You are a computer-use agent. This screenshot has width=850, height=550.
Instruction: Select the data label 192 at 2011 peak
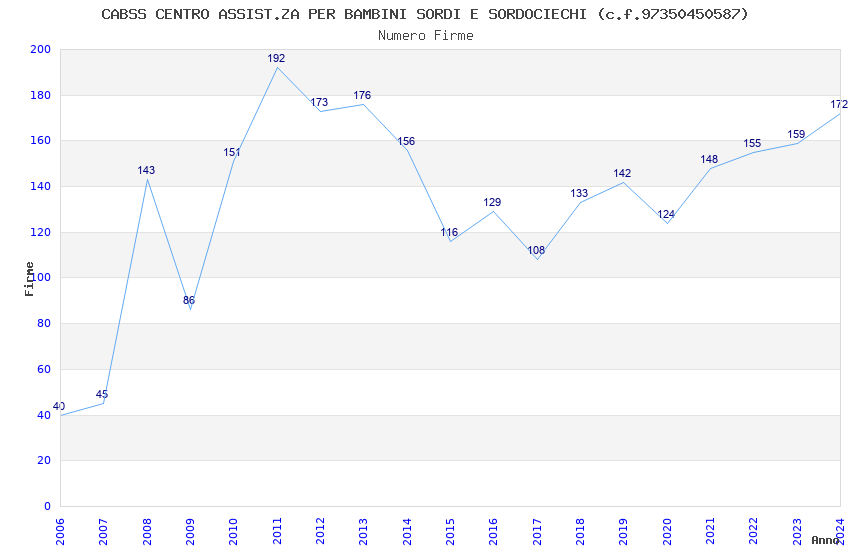click(276, 58)
